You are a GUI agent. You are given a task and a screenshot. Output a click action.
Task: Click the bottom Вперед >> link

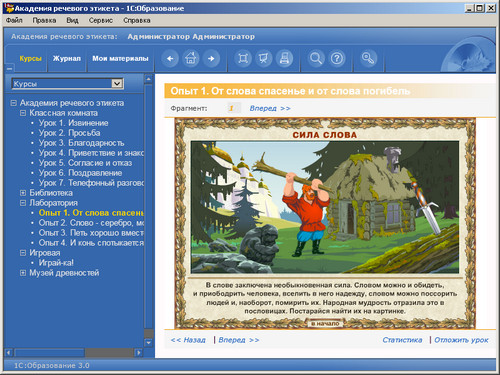pyautogui.click(x=239, y=340)
